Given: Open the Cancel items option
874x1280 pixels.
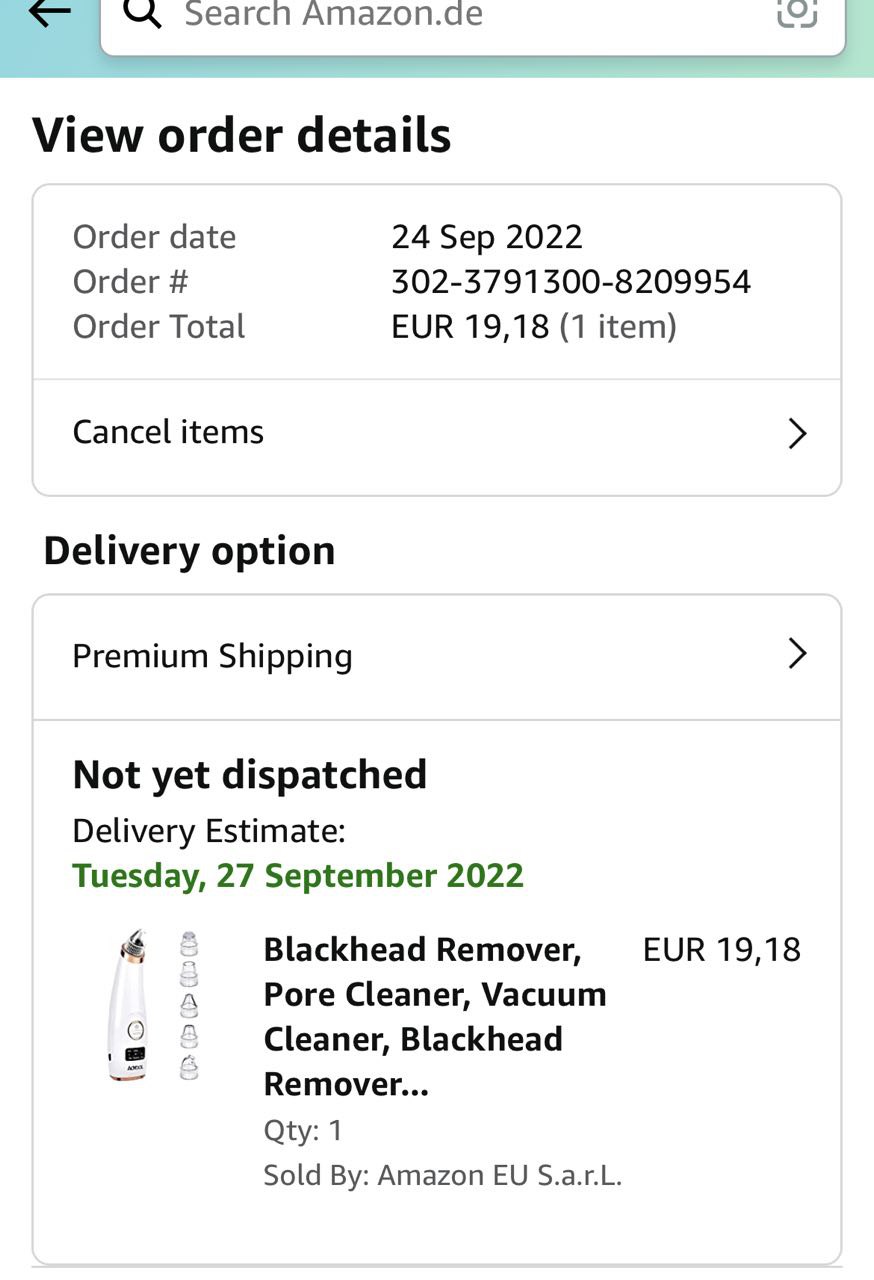Looking at the screenshot, I should tap(168, 432).
